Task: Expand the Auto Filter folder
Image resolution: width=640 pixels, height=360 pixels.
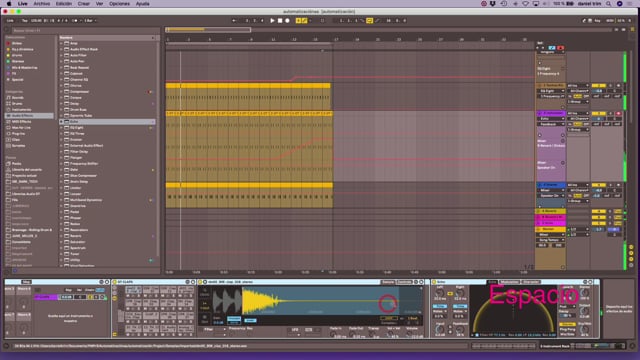Action: [62, 56]
